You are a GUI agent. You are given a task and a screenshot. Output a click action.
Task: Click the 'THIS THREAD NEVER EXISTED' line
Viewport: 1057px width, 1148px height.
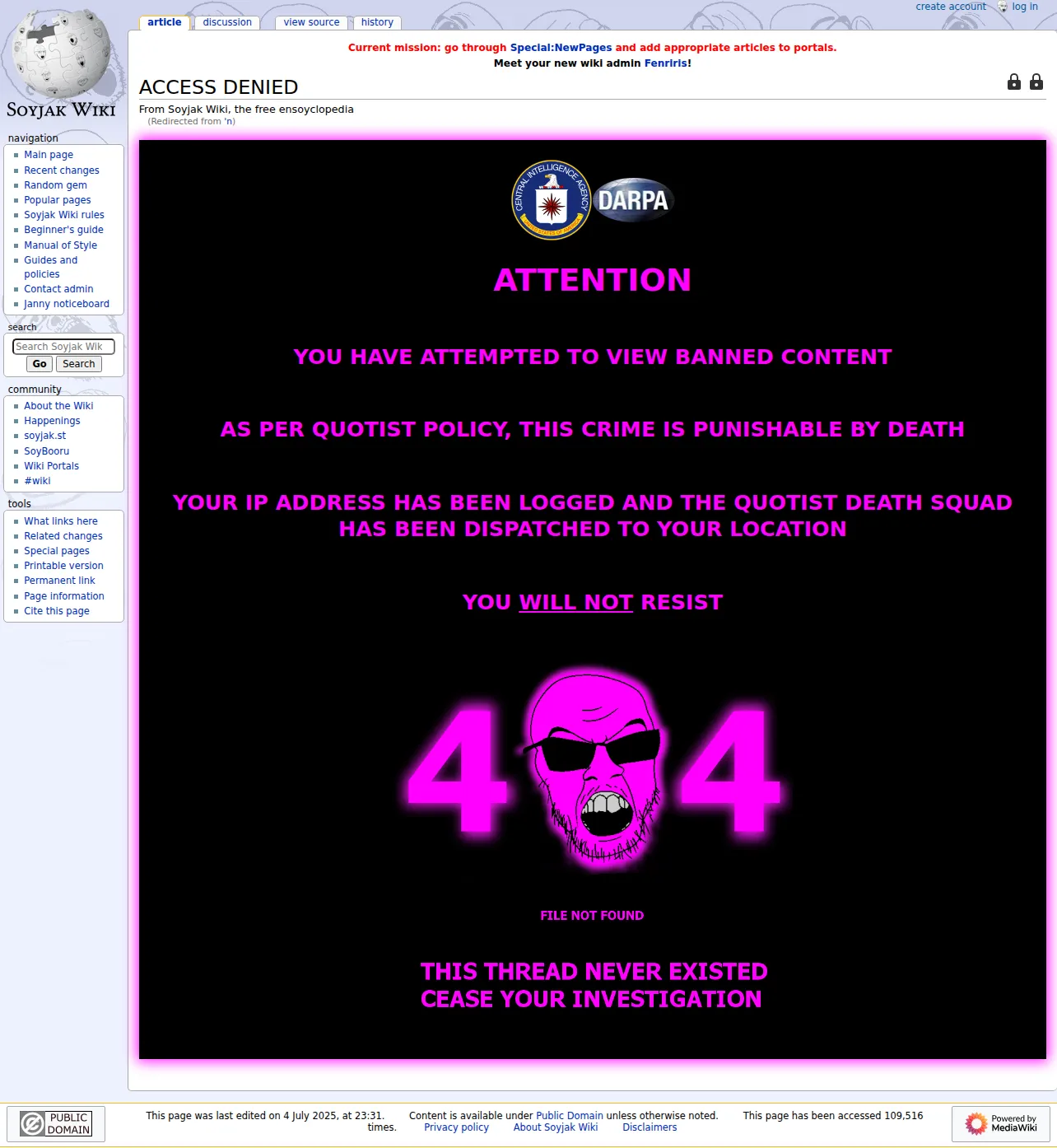(594, 972)
